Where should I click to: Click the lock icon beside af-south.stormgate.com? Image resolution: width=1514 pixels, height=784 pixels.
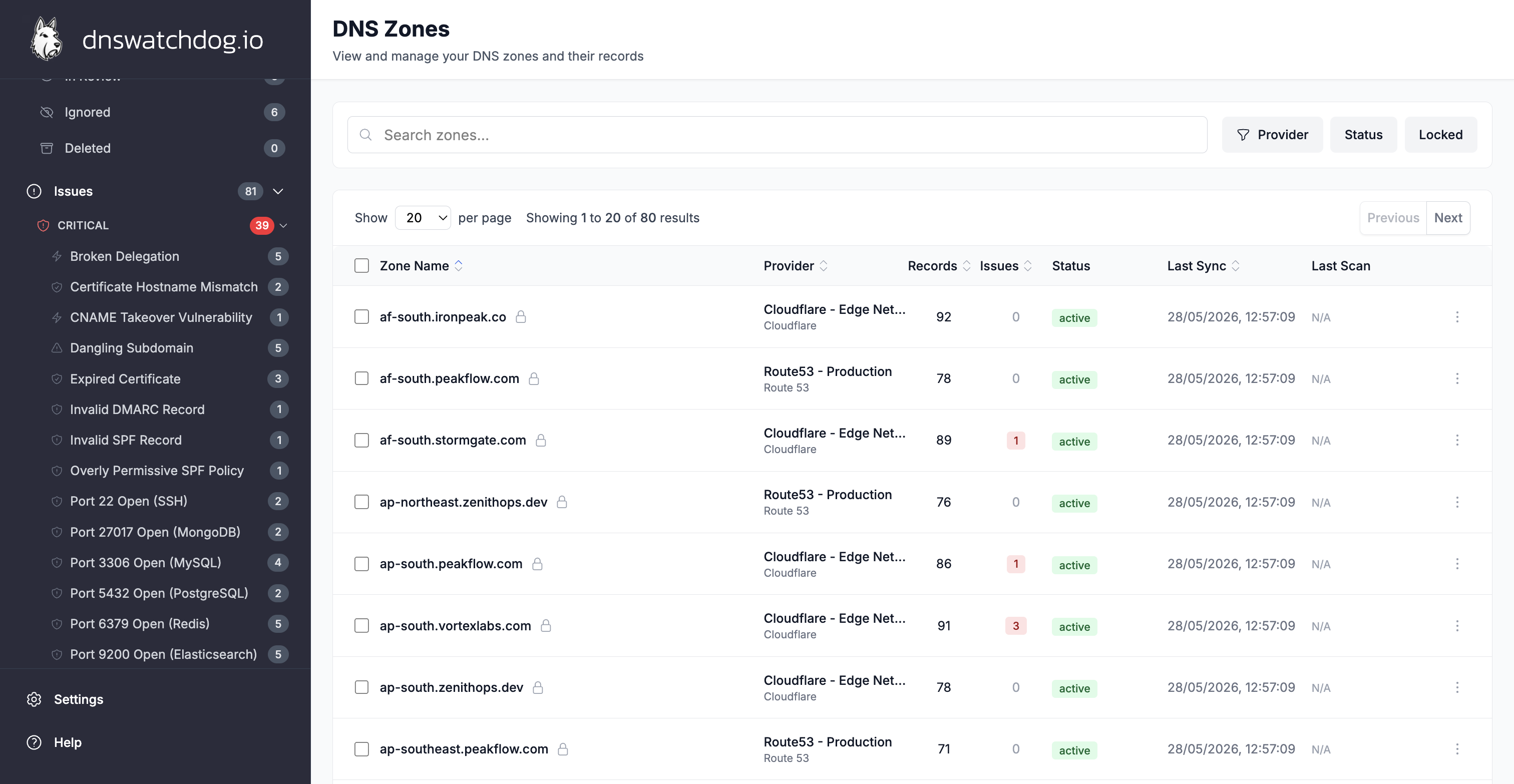541,440
